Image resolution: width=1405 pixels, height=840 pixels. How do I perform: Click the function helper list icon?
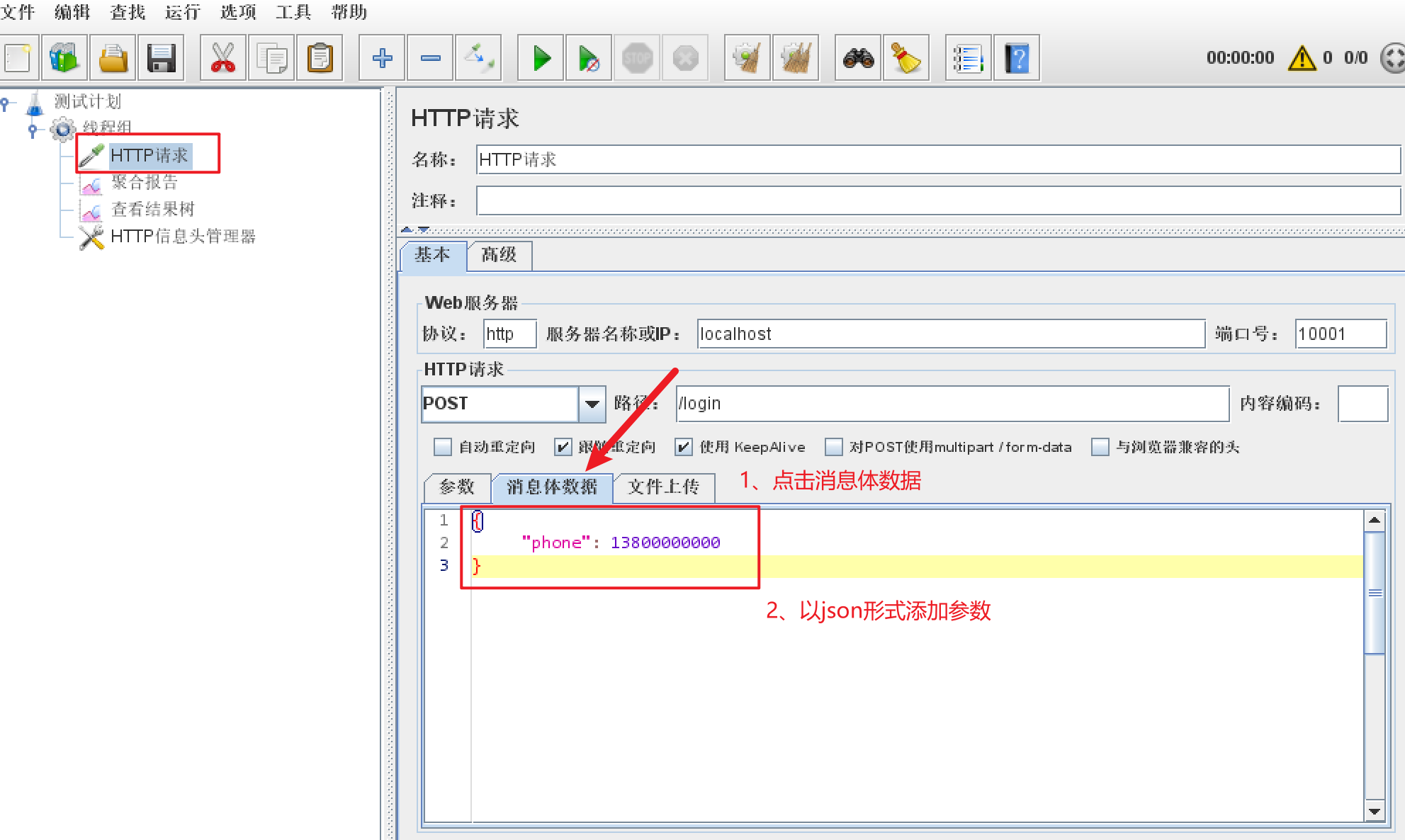click(x=968, y=58)
